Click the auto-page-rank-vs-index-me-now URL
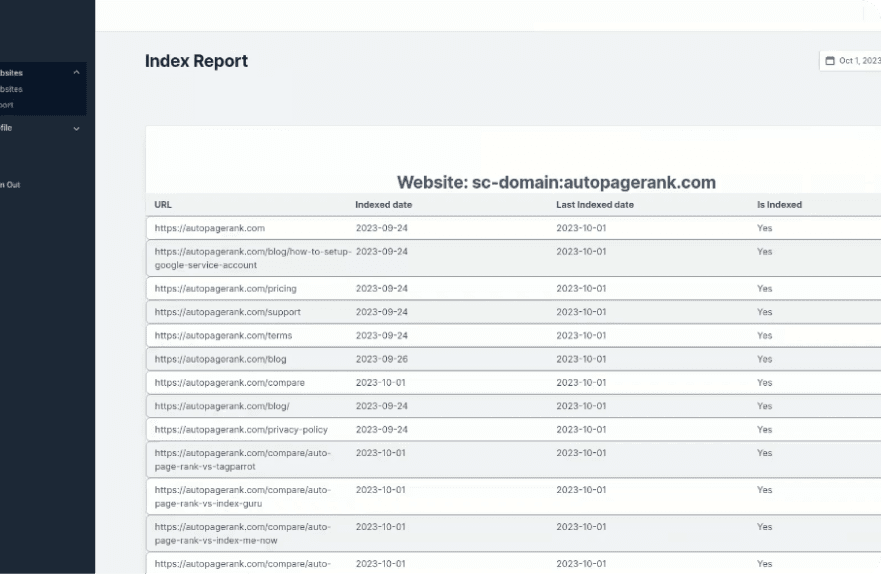 point(242,533)
